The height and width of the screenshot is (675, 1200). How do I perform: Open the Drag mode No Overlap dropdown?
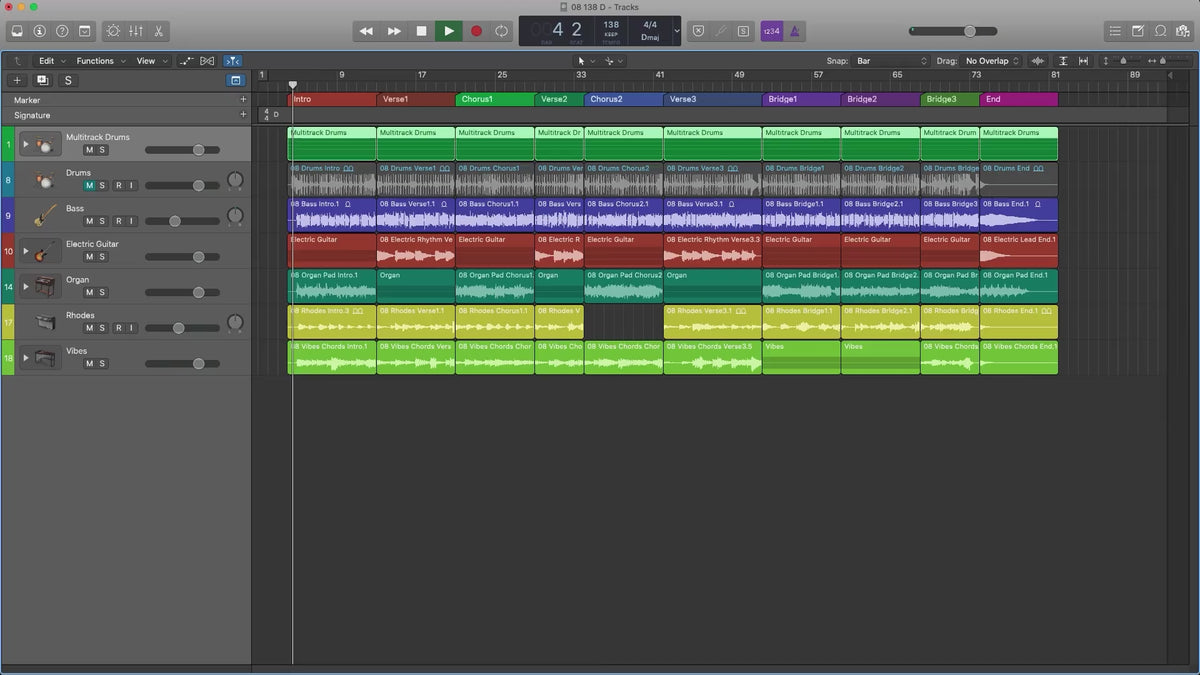tap(992, 61)
